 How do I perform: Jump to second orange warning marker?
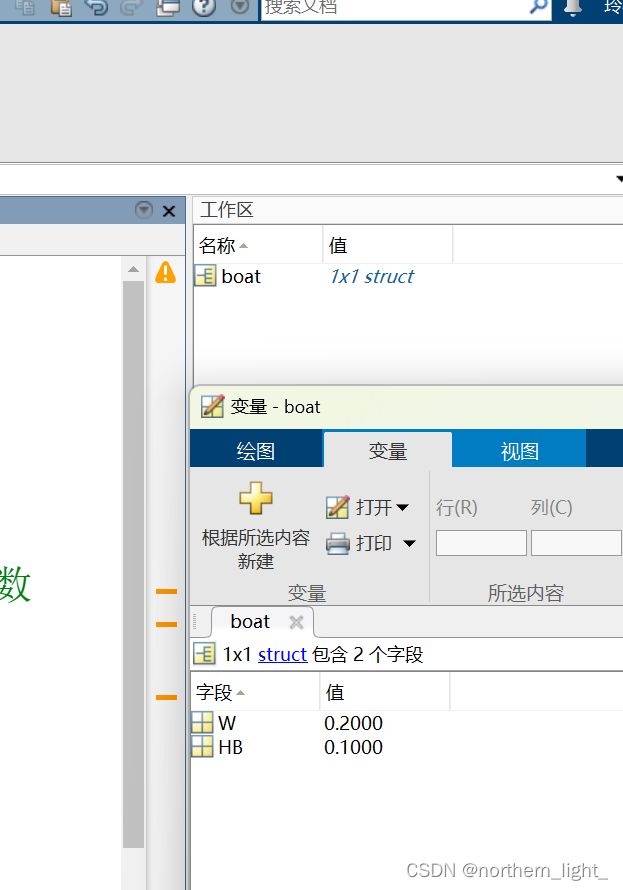(x=166, y=624)
